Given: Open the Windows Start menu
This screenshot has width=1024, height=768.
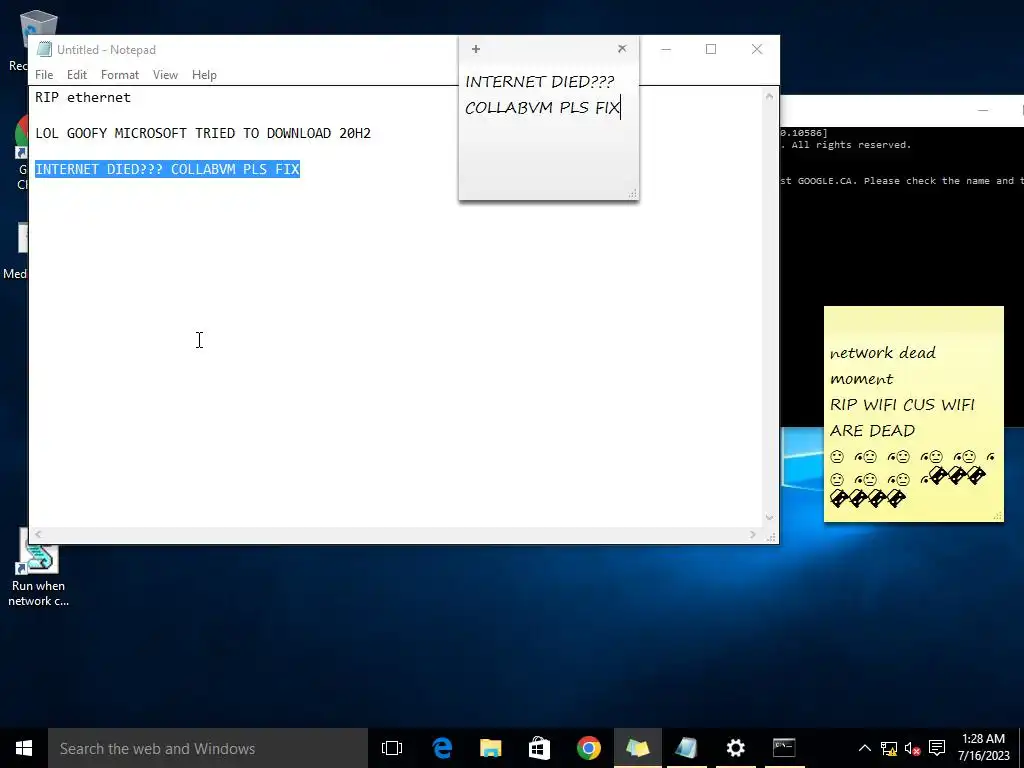Looking at the screenshot, I should (x=24, y=748).
